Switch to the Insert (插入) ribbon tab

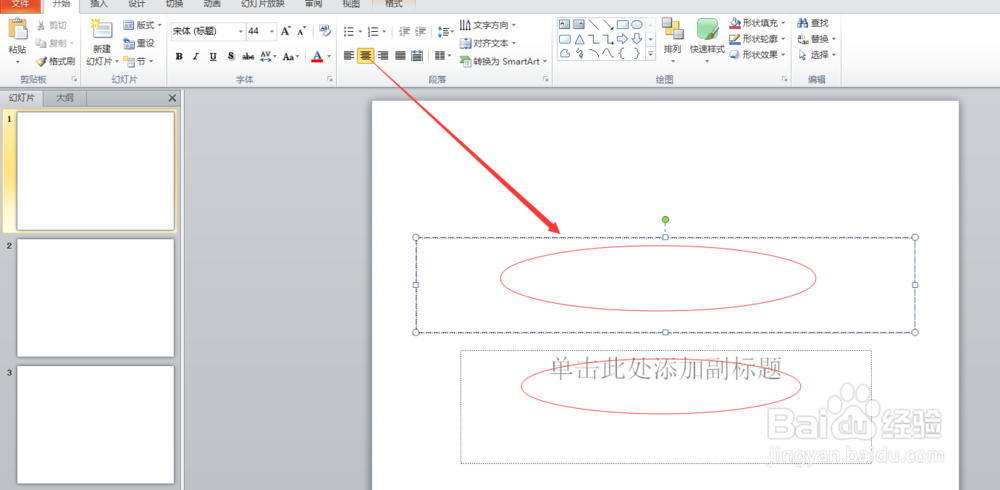pyautogui.click(x=99, y=4)
